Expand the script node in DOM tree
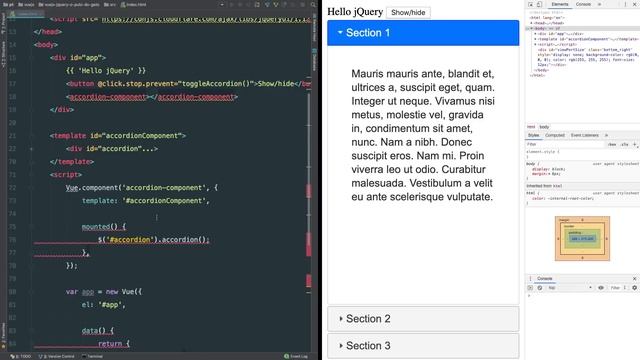The width and height of the screenshot is (640, 360). pyautogui.click(x=536, y=44)
